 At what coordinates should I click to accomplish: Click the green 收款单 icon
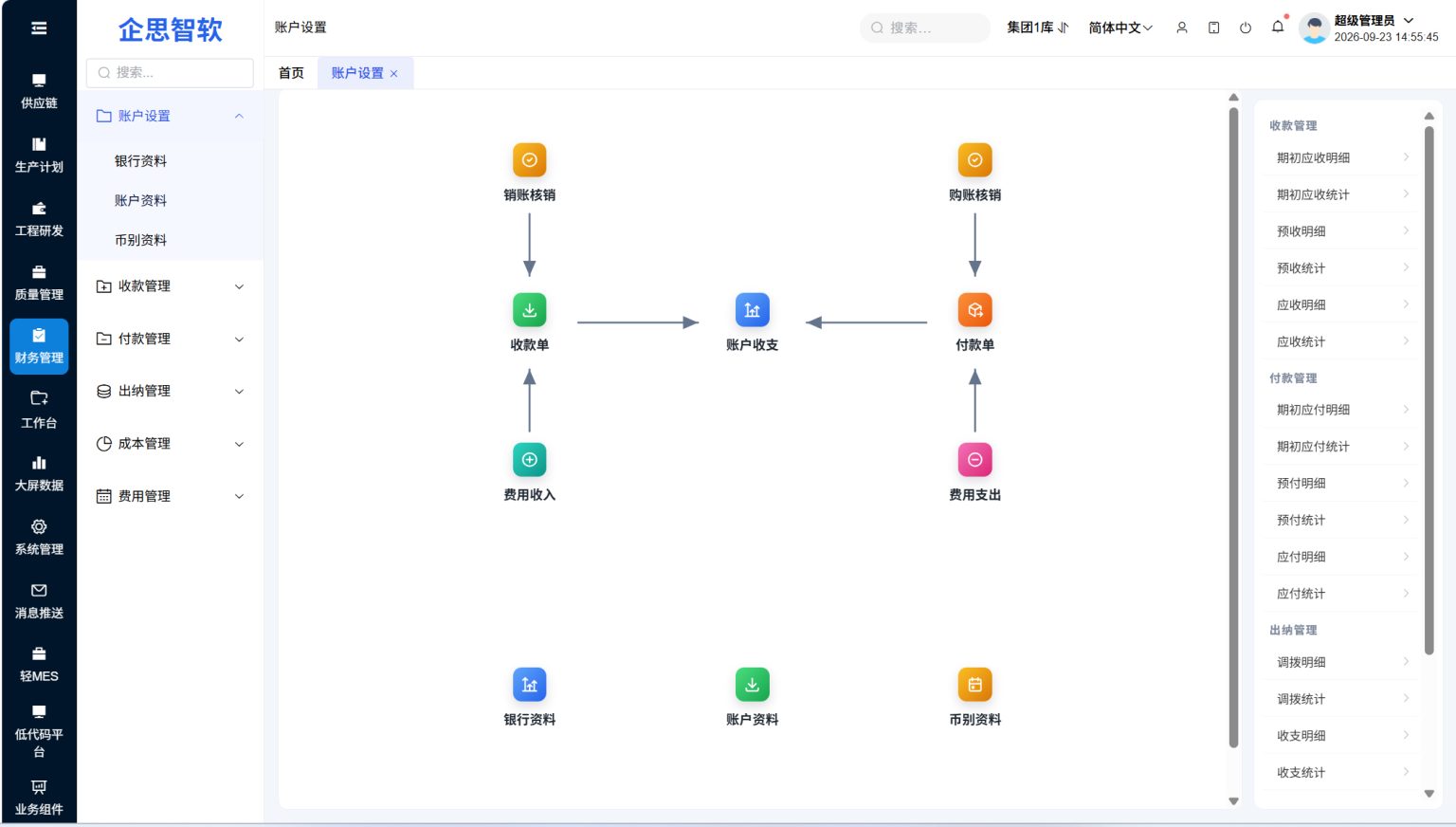click(529, 310)
